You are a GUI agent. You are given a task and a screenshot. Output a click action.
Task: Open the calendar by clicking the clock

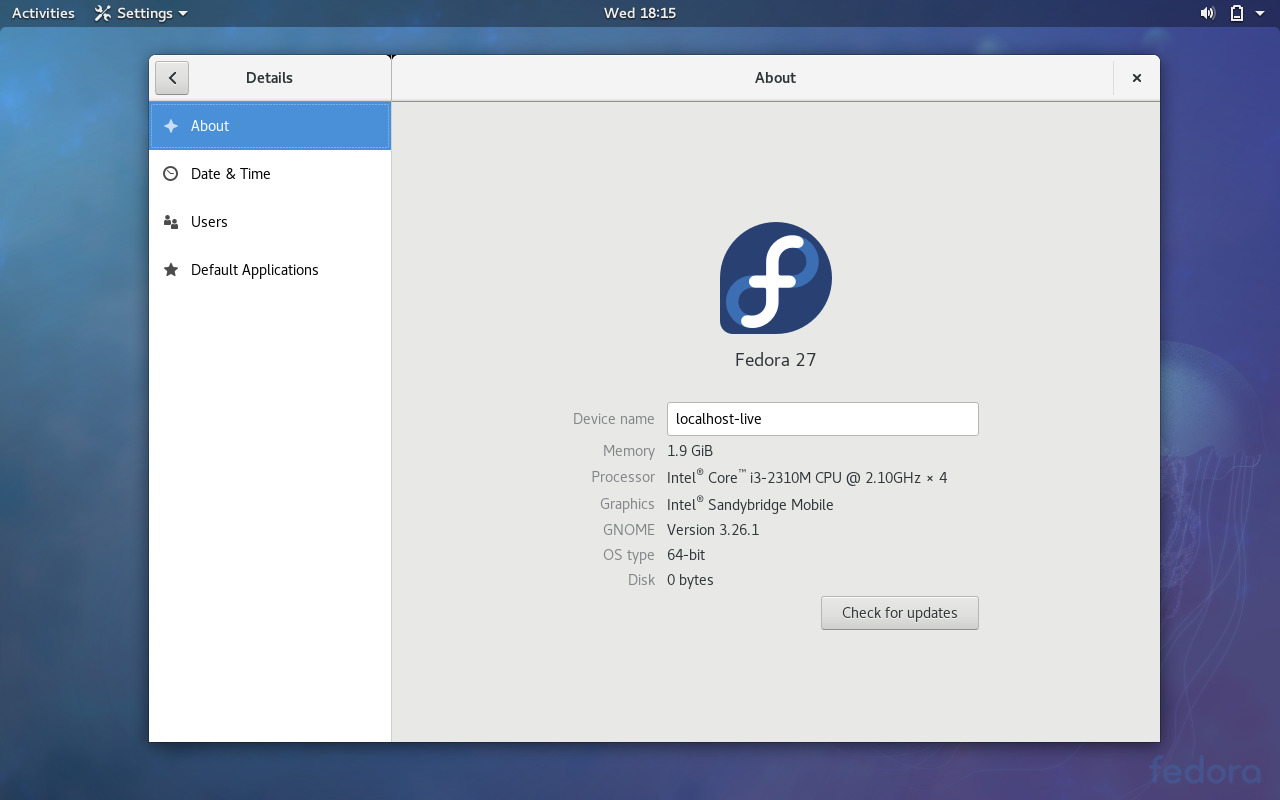(639, 13)
